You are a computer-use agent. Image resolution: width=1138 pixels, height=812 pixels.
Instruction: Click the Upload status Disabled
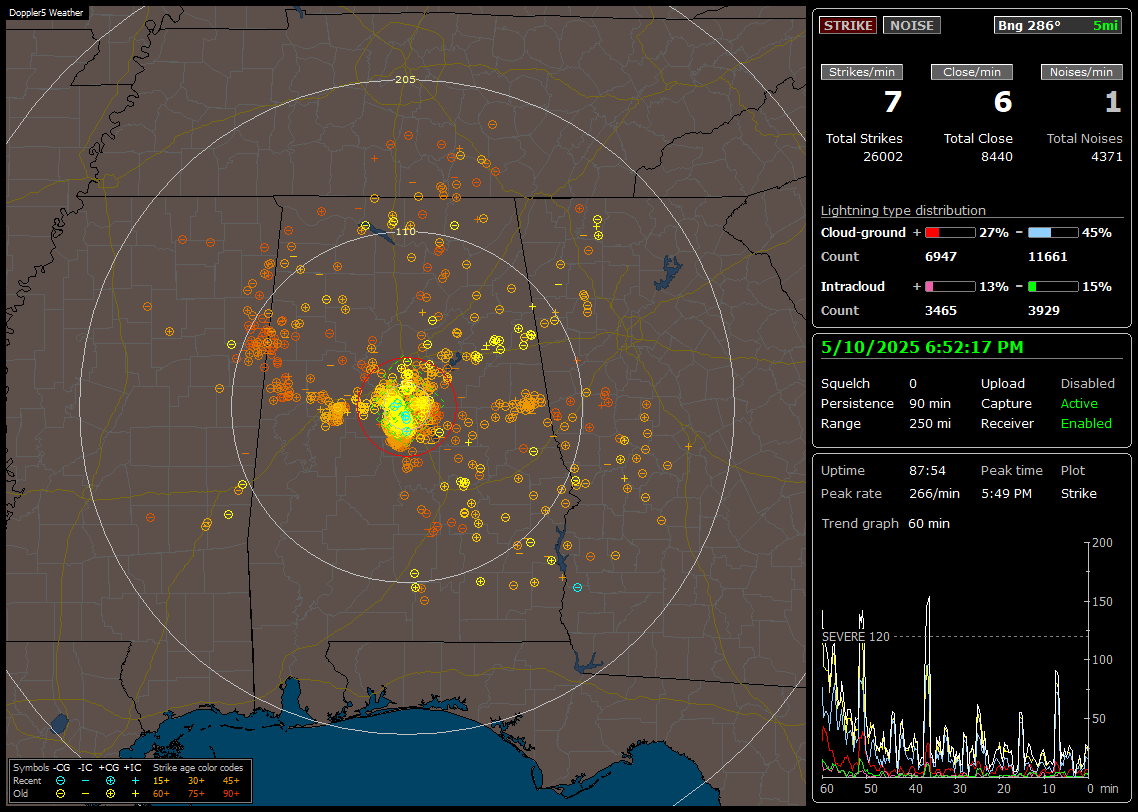[1087, 384]
